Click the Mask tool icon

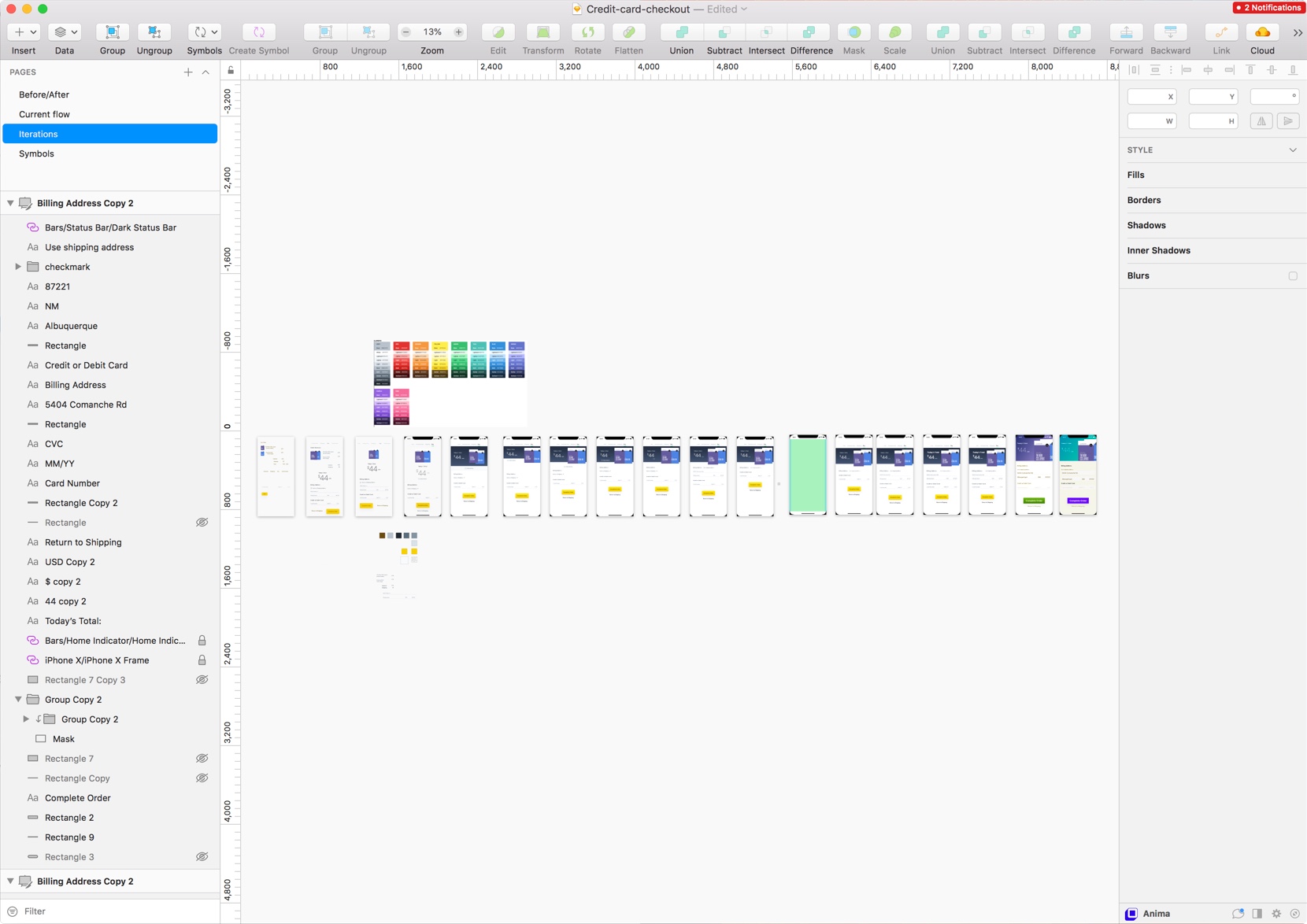coord(854,32)
